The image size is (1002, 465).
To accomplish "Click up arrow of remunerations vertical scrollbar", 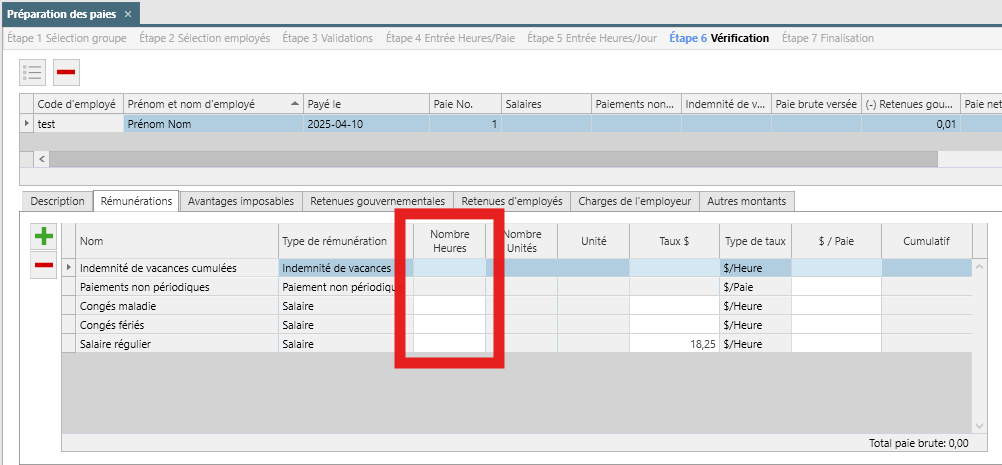I will pyautogui.click(x=980, y=266).
